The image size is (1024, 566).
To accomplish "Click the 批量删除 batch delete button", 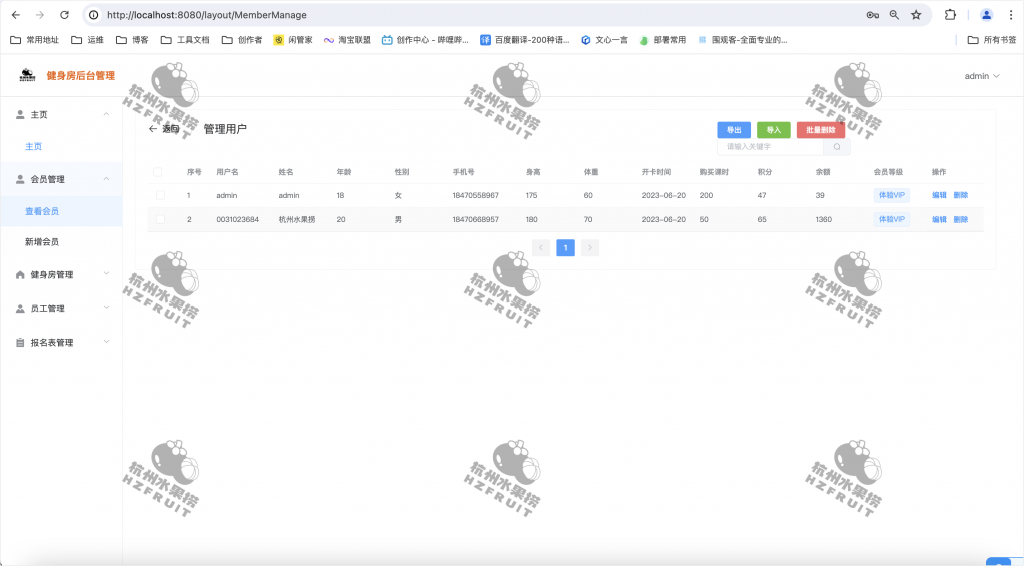I will (821, 130).
